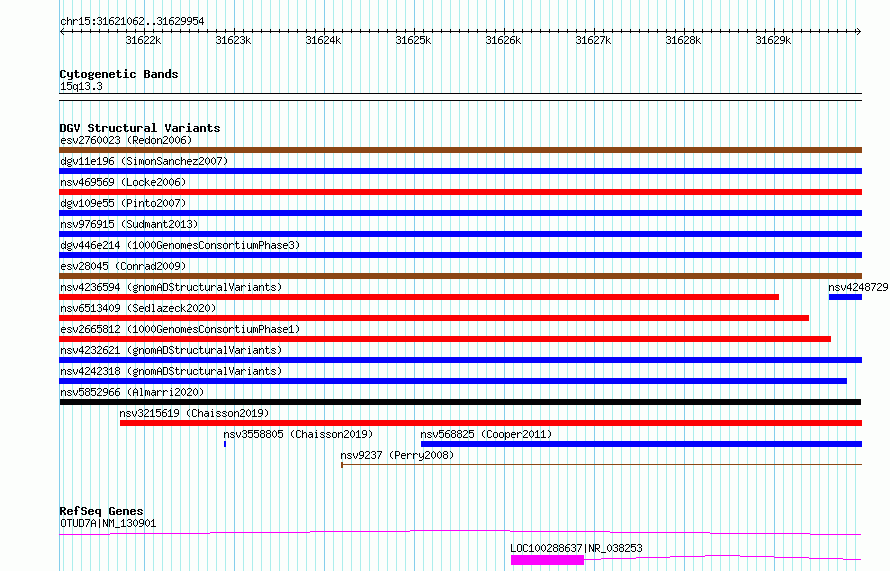Click the small nsv4248729 blue variant
The image size is (890, 571).
(845, 297)
